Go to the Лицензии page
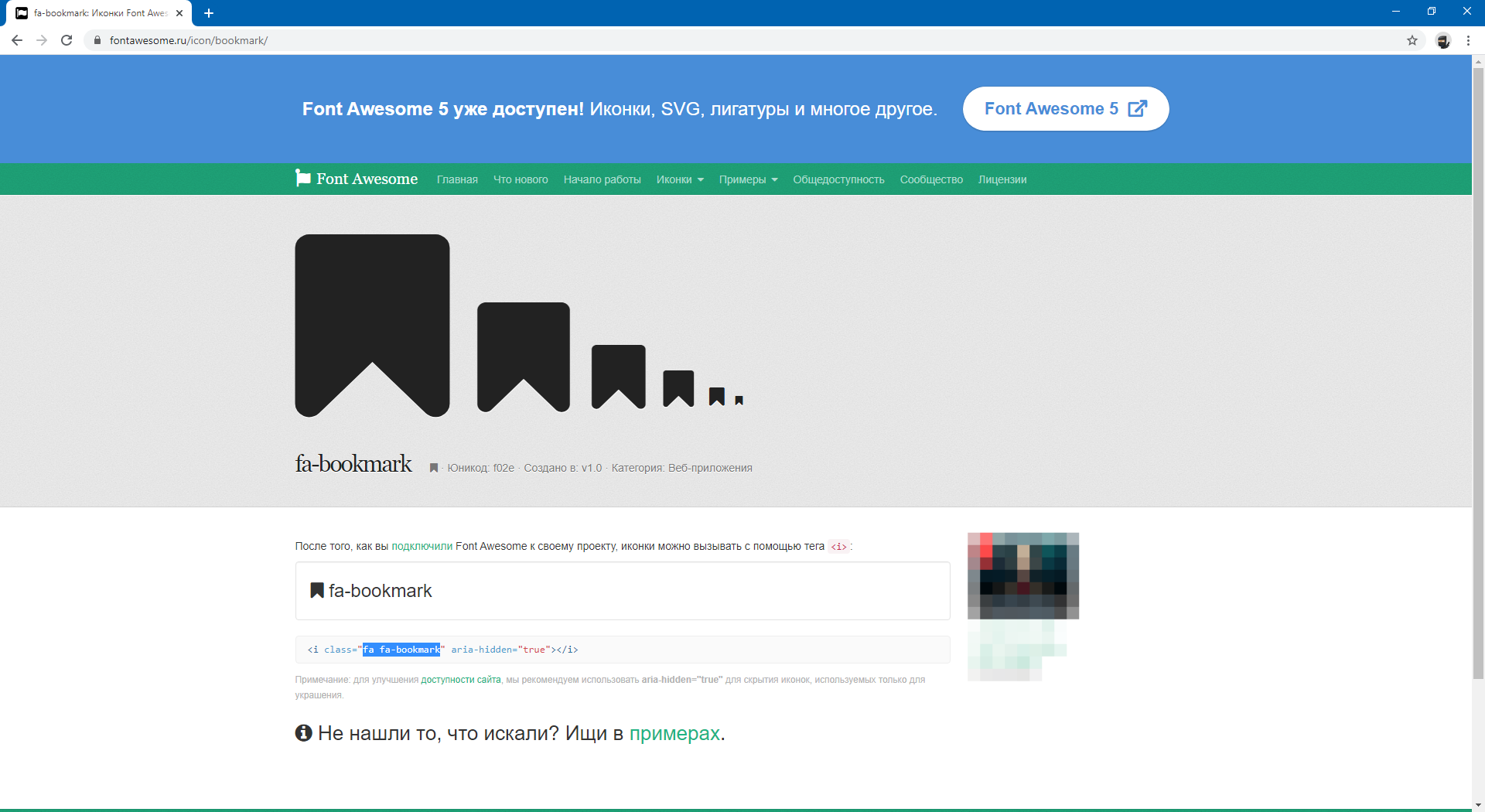Viewport: 1485px width, 812px height. [x=1002, y=179]
